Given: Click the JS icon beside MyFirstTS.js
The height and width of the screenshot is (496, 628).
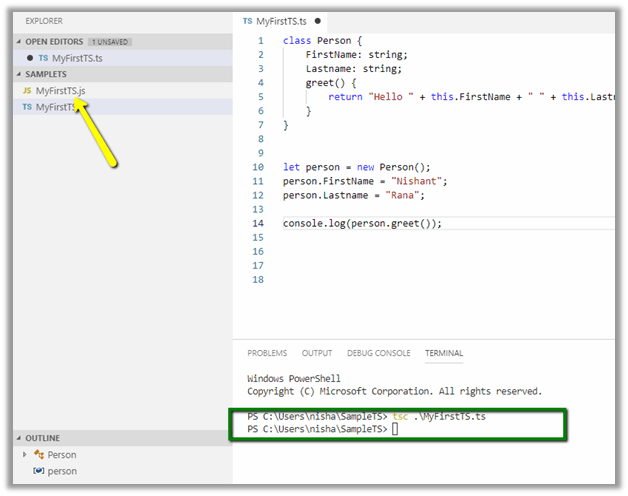Looking at the screenshot, I should tap(27, 91).
